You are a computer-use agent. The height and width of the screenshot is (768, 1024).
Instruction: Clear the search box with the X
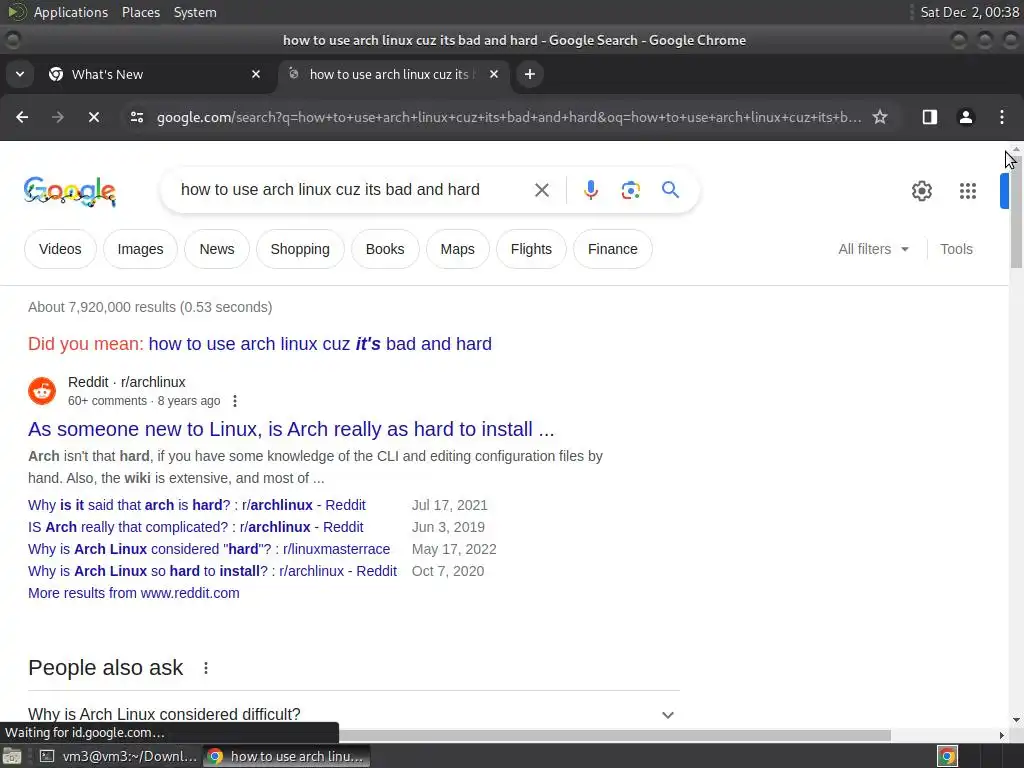[x=541, y=190]
